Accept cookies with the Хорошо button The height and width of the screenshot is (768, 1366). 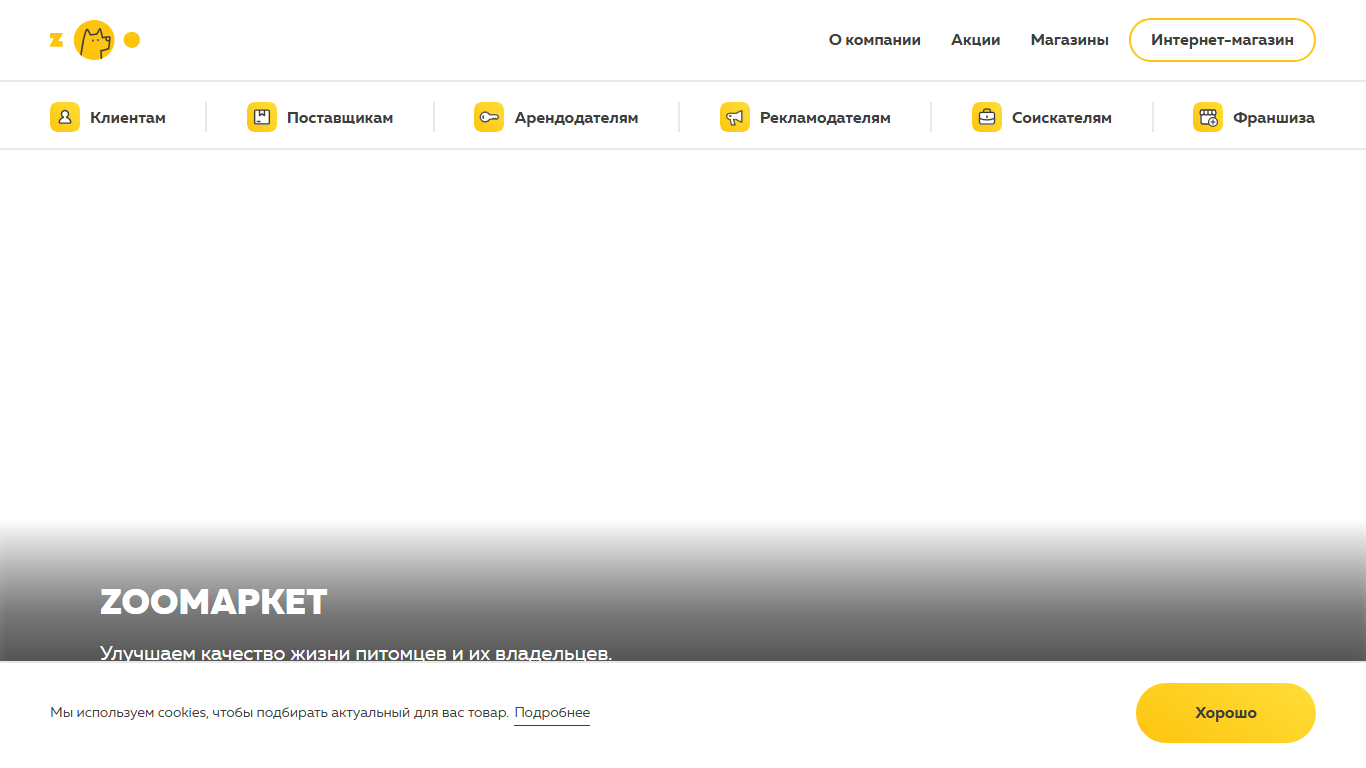point(1226,713)
